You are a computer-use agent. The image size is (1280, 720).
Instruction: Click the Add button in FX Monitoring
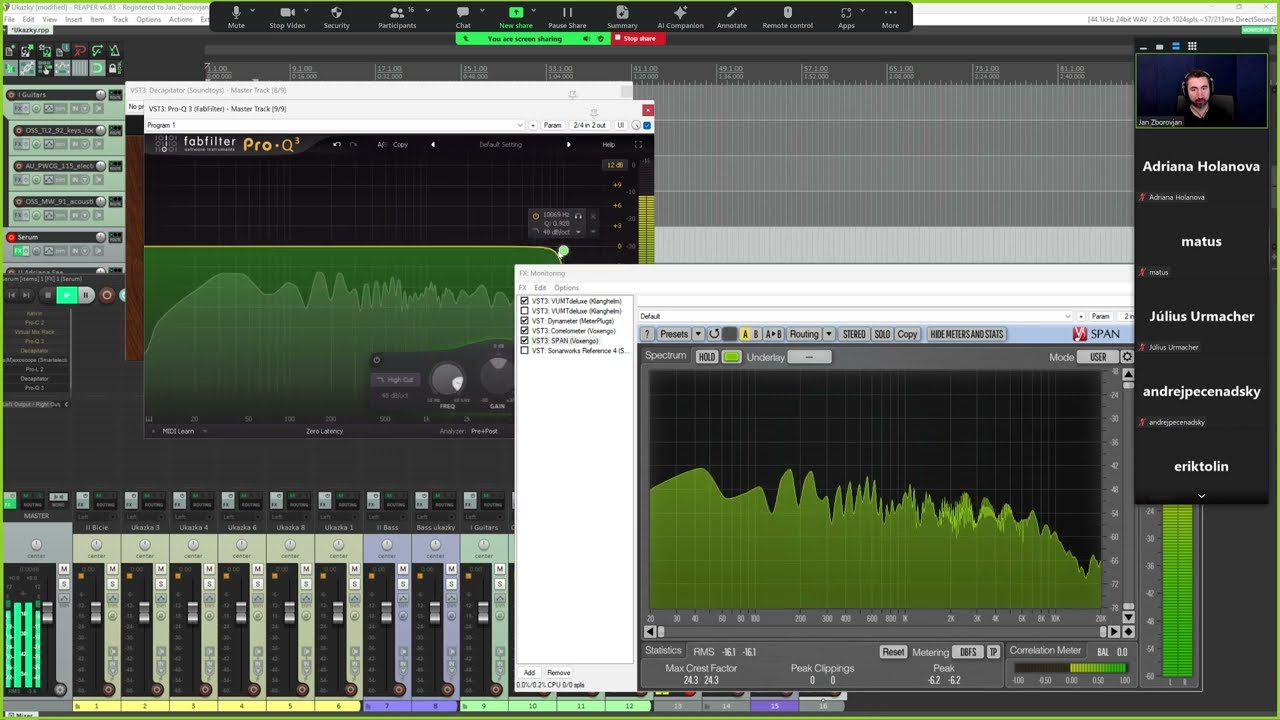click(x=529, y=673)
